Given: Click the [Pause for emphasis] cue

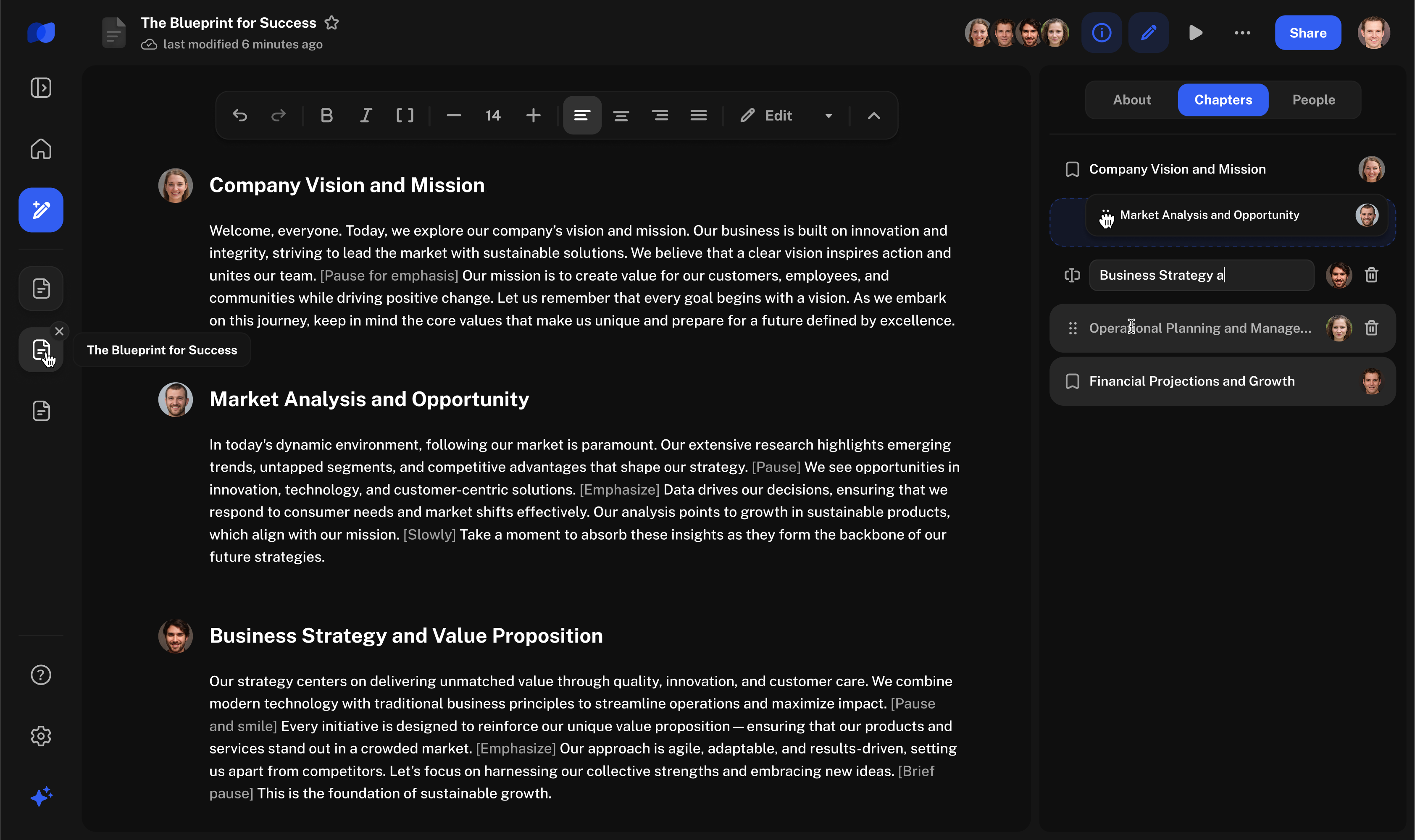Looking at the screenshot, I should [x=389, y=276].
